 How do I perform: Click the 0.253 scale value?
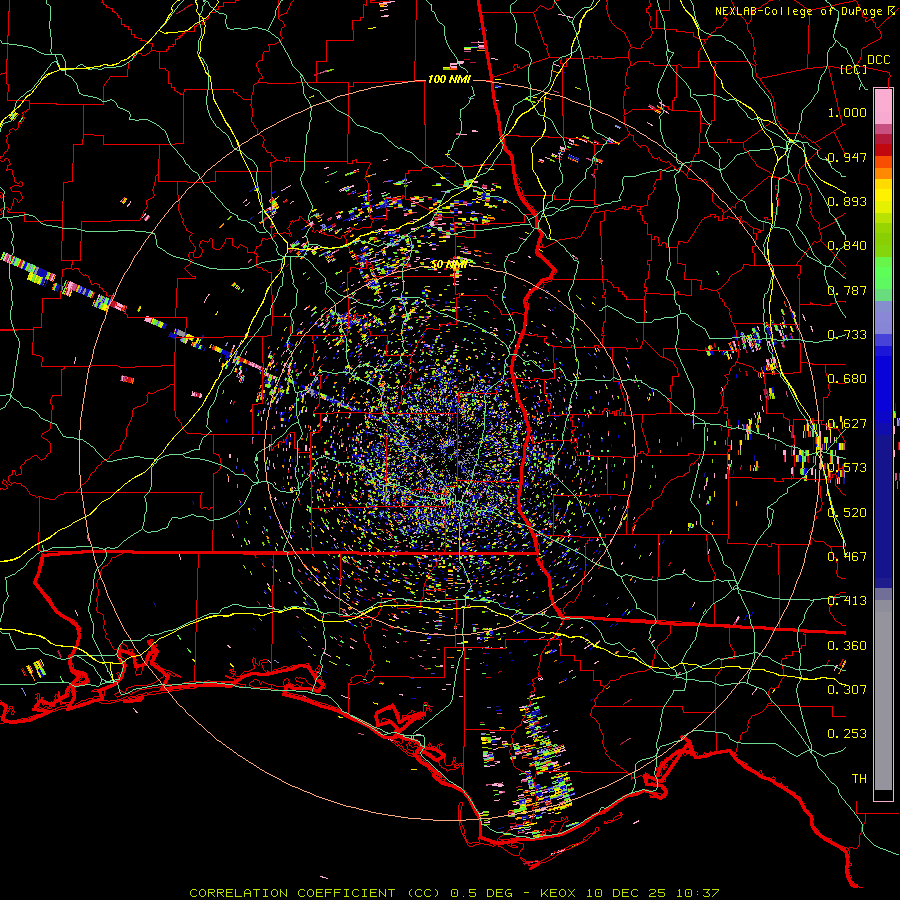[847, 734]
